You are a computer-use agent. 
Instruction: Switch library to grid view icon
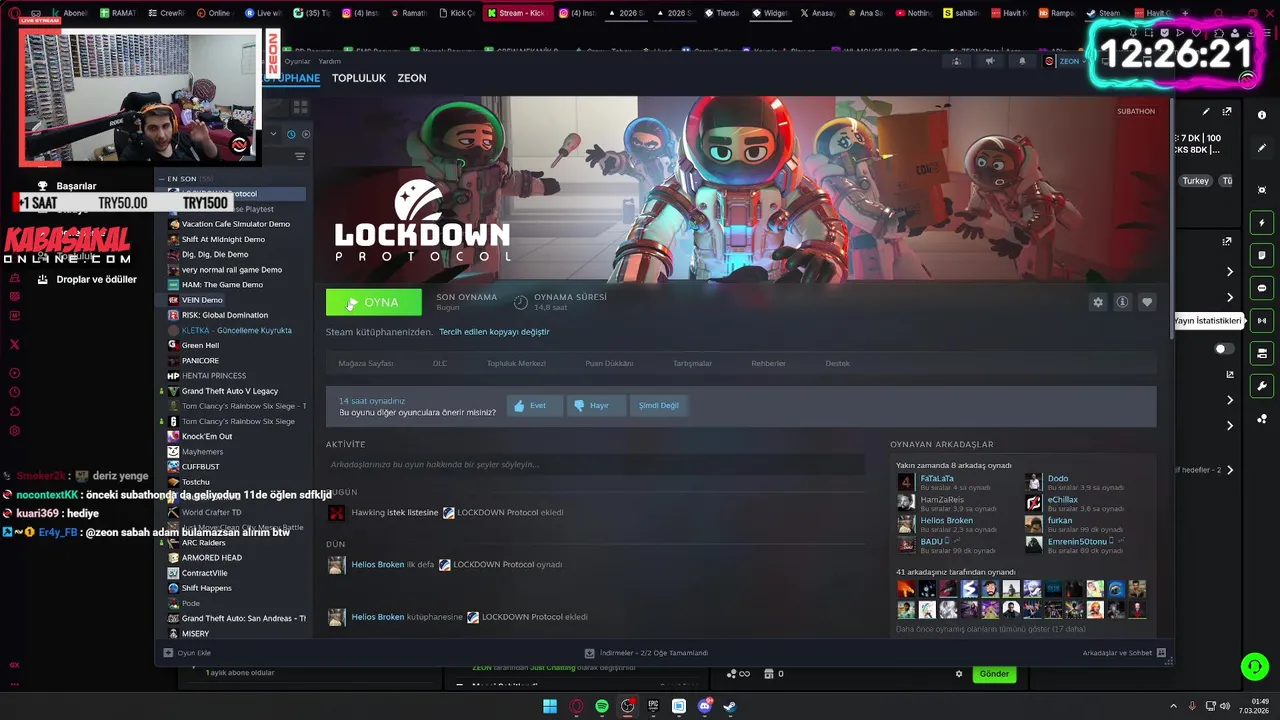coord(300,106)
